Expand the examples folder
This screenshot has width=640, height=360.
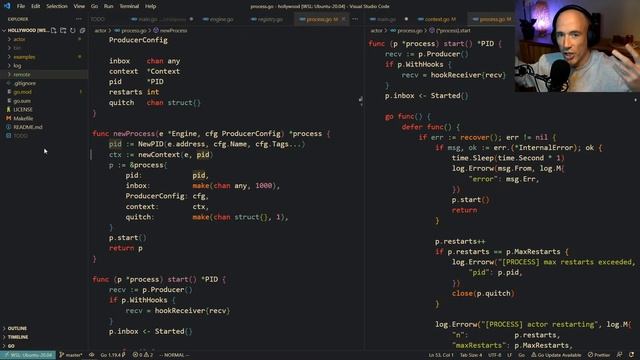[44, 57]
